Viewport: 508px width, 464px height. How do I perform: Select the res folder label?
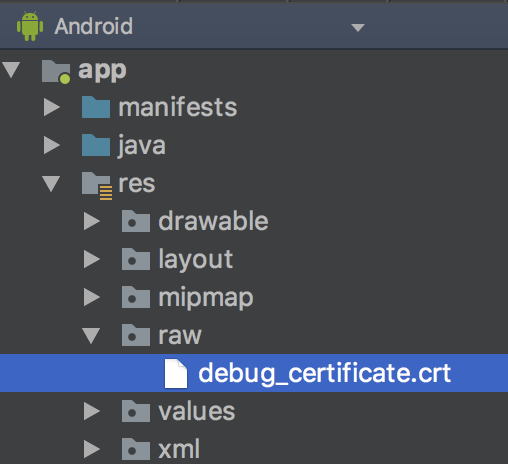(137, 183)
